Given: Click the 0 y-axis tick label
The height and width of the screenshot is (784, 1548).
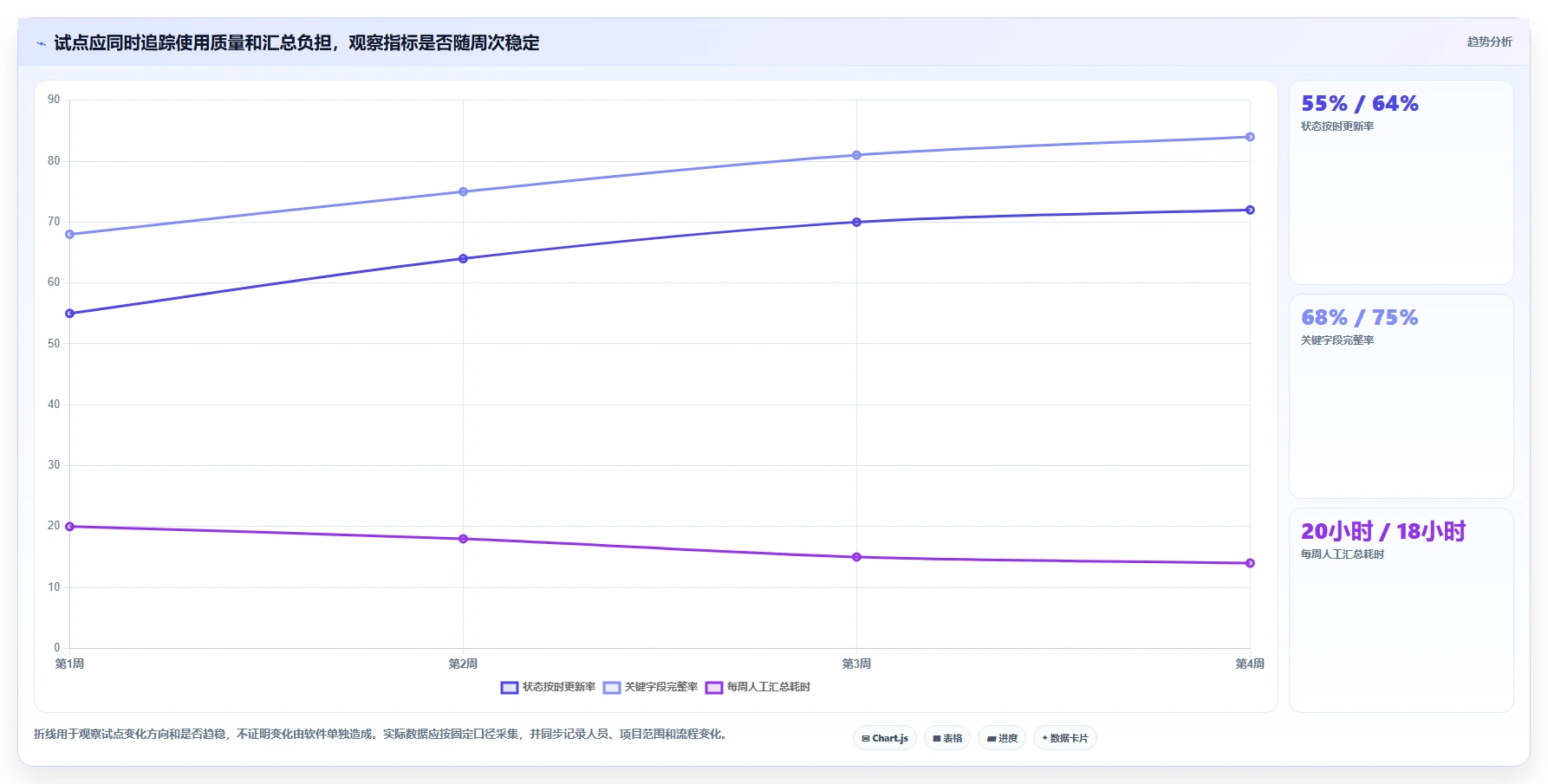Looking at the screenshot, I should [x=57, y=648].
